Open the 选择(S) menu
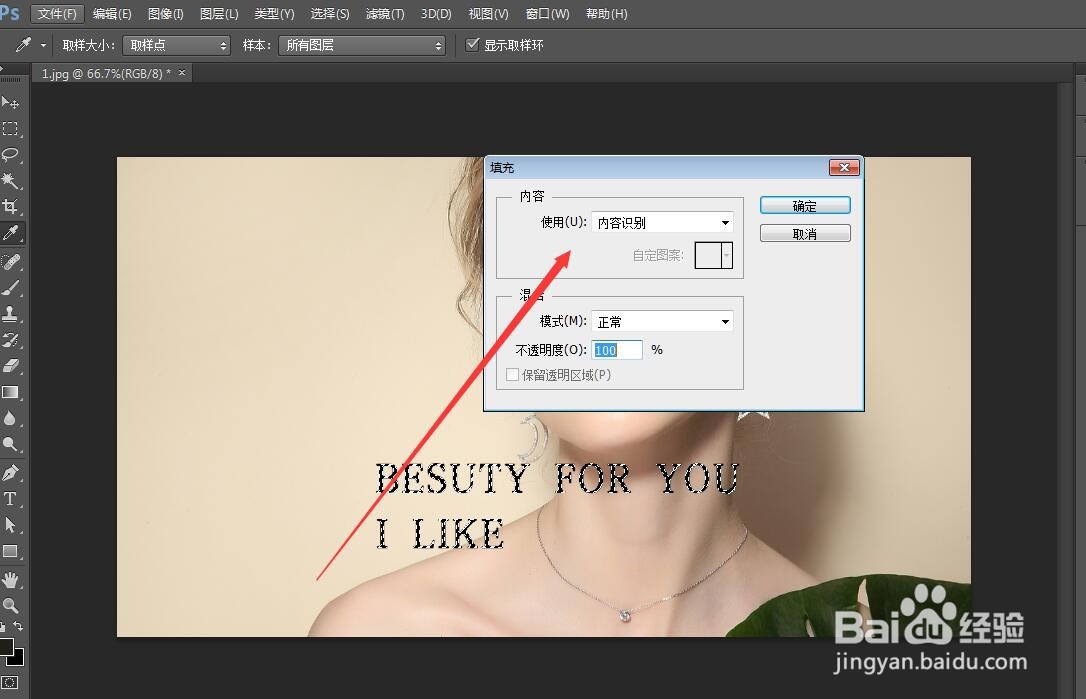1086x699 pixels. pos(330,14)
